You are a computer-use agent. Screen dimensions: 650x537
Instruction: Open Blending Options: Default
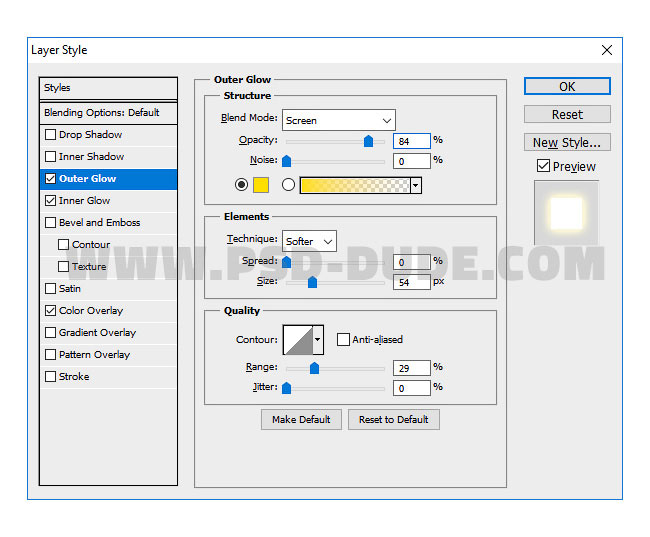(x=108, y=113)
